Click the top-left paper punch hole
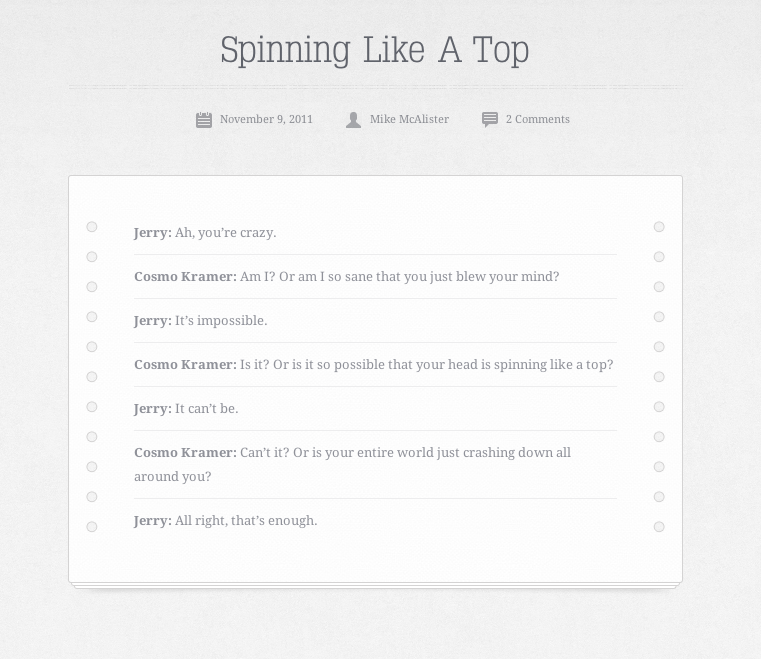761x659 pixels. [92, 227]
